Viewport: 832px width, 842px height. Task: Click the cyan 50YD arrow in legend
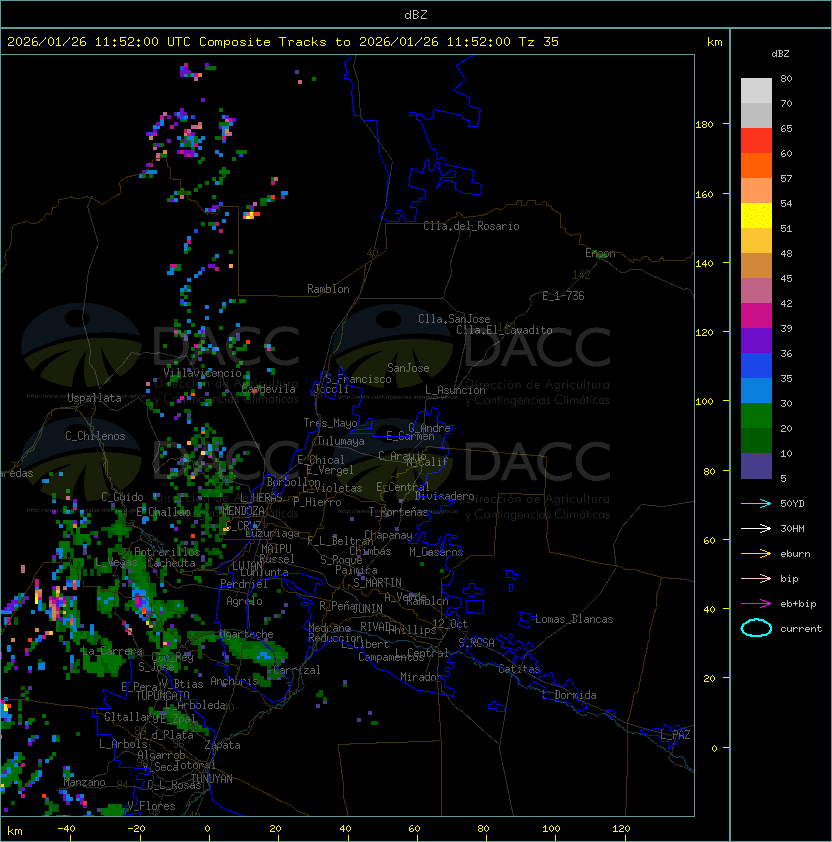coord(756,504)
